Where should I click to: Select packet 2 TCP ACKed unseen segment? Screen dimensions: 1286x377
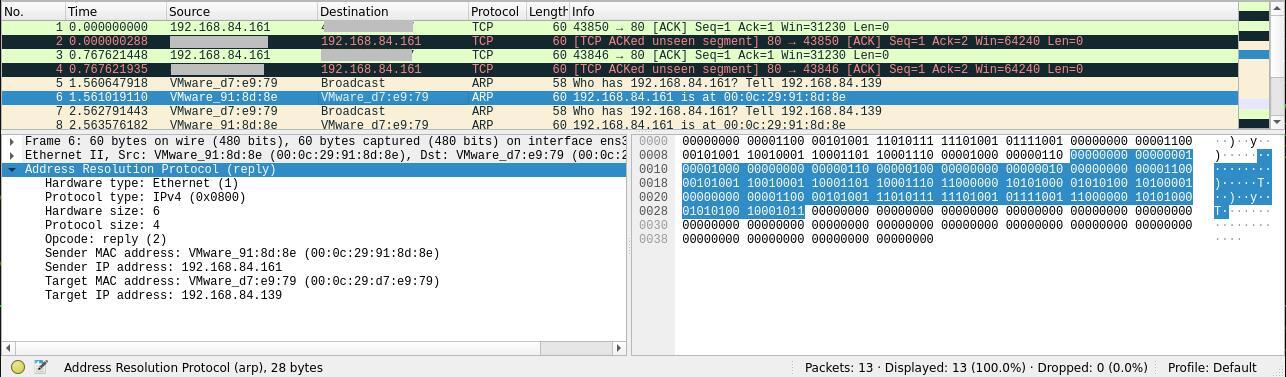(x=619, y=41)
